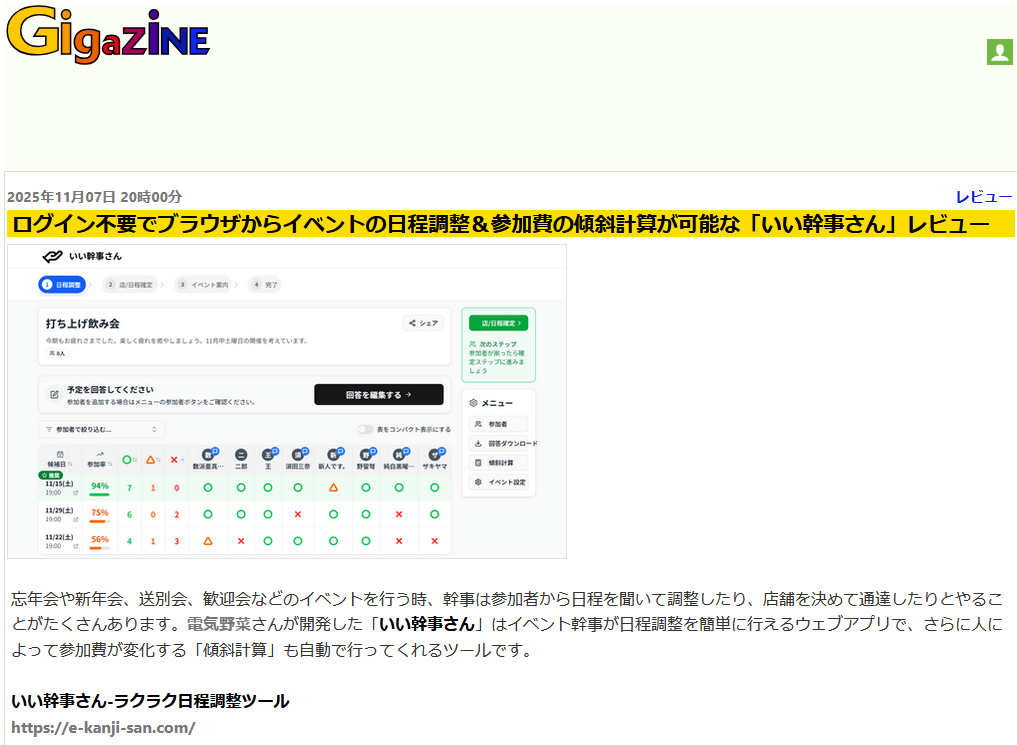The image size is (1017, 745).
Task: Click the シェア share button
Action: pyautogui.click(x=424, y=323)
